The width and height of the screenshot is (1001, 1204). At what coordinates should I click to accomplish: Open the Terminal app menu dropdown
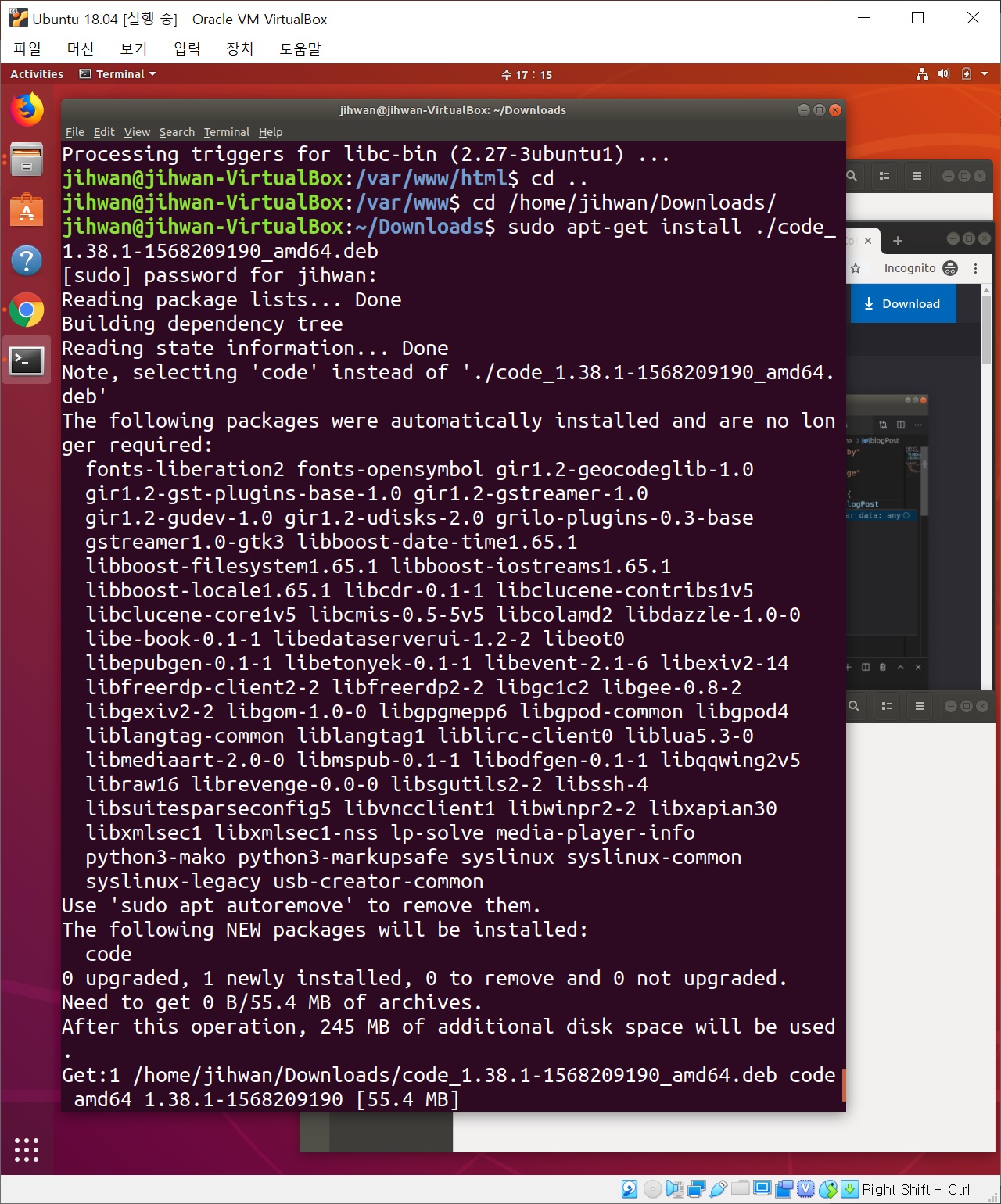point(118,74)
